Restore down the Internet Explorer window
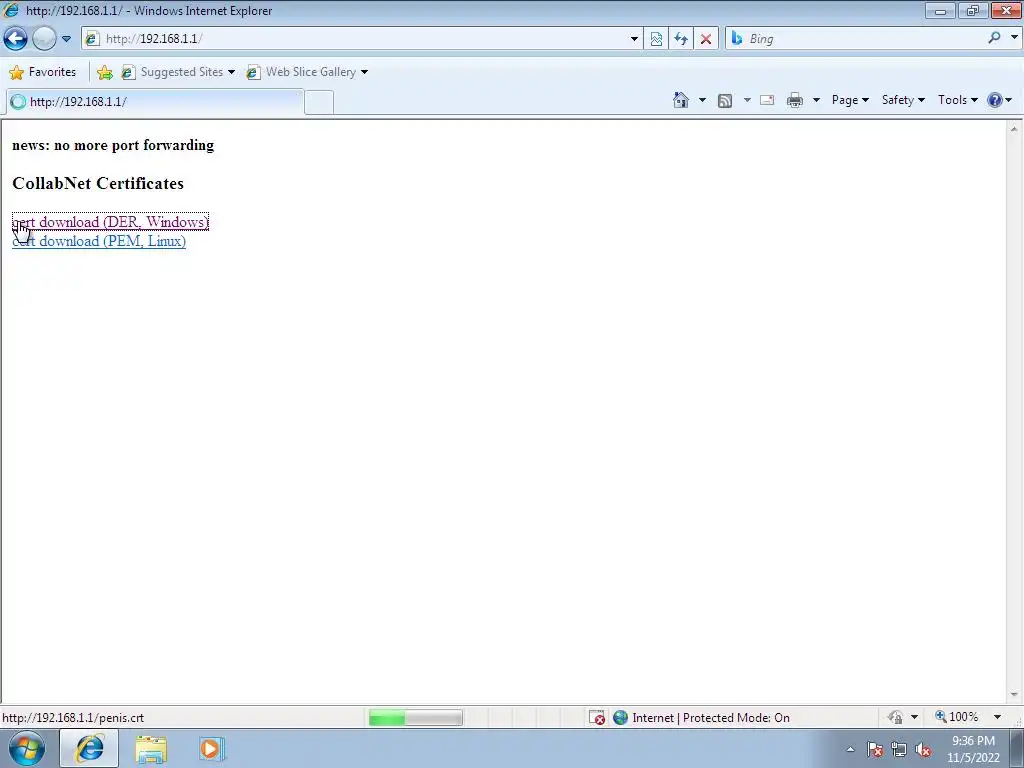The image size is (1024, 768). coord(972,10)
